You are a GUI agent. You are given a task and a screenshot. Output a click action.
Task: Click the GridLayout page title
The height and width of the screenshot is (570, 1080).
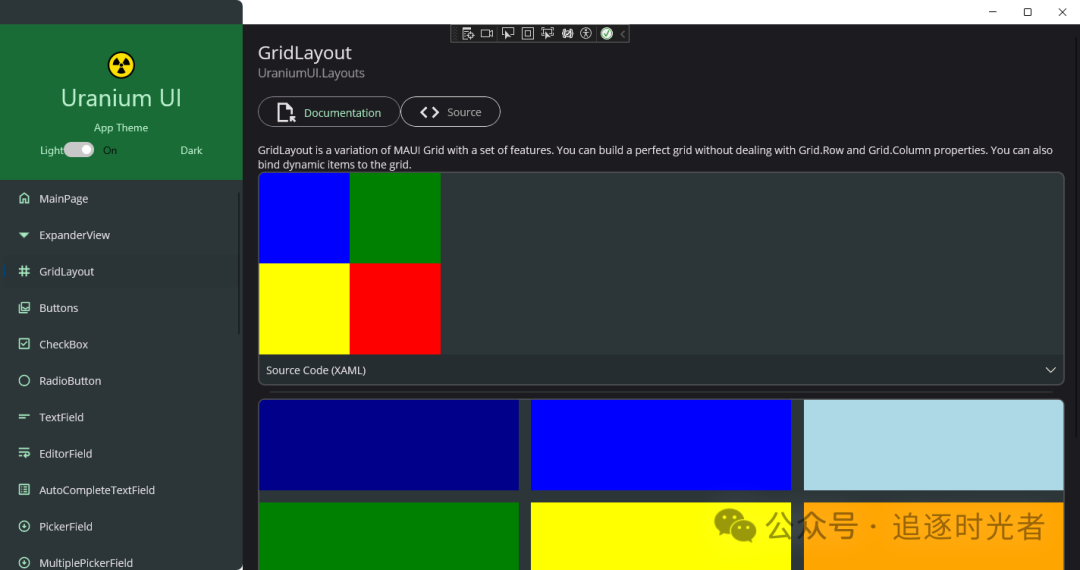point(304,53)
